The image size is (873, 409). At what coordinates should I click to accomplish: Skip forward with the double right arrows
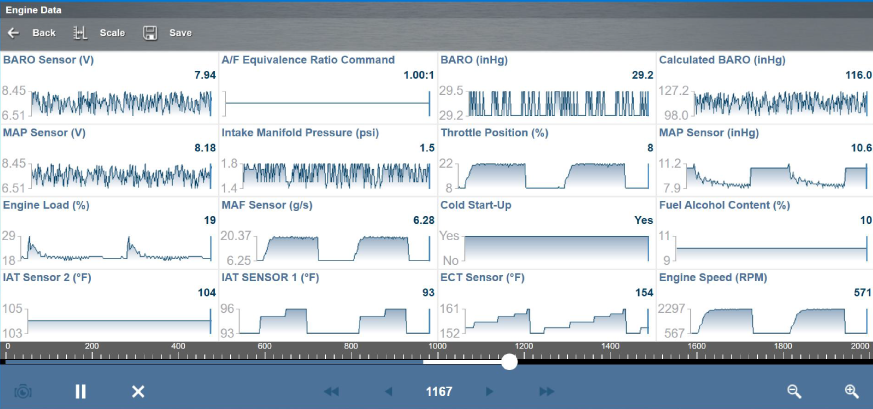click(x=547, y=392)
